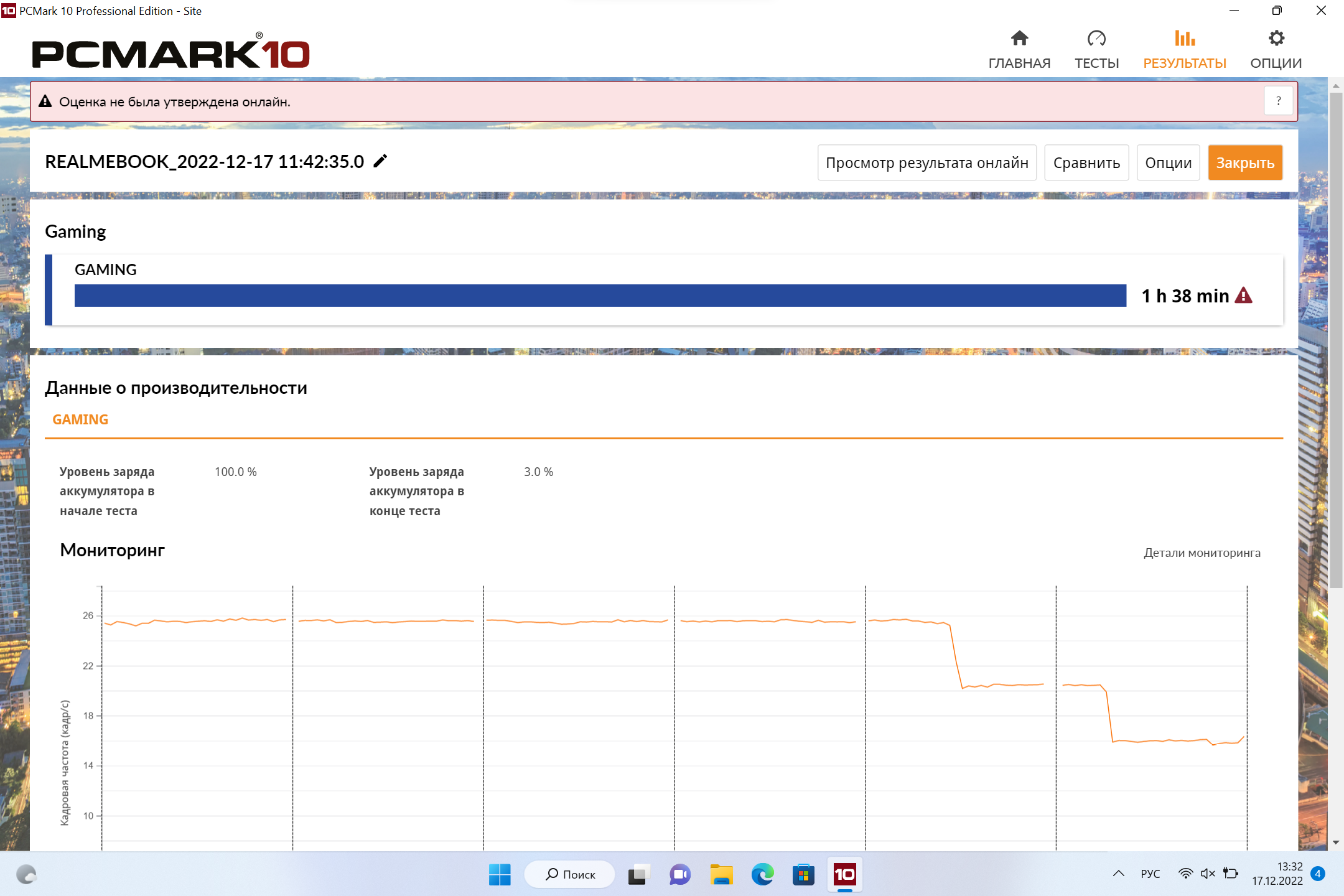The image size is (1344, 896).
Task: Click the question mark help in alert banner
Action: 1279,101
